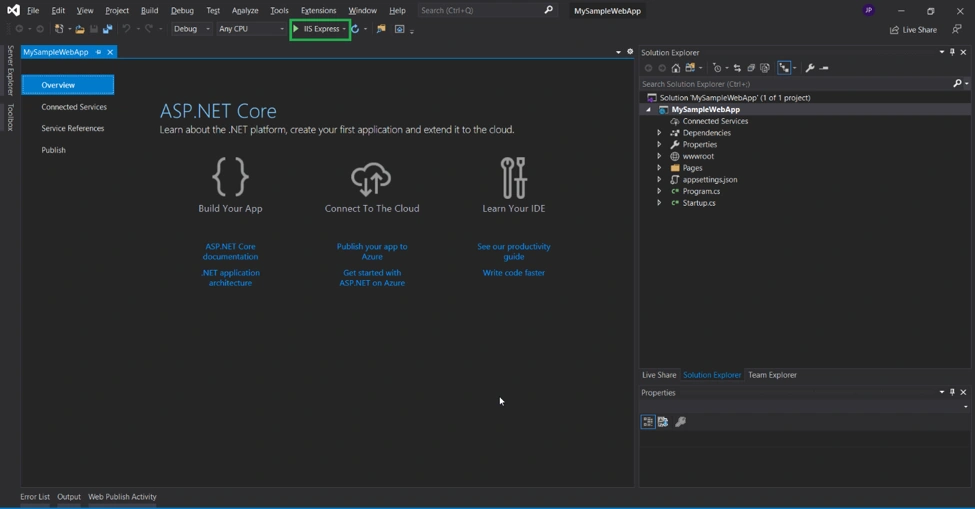Select Publish in the left navigation
975x509 pixels.
point(53,150)
